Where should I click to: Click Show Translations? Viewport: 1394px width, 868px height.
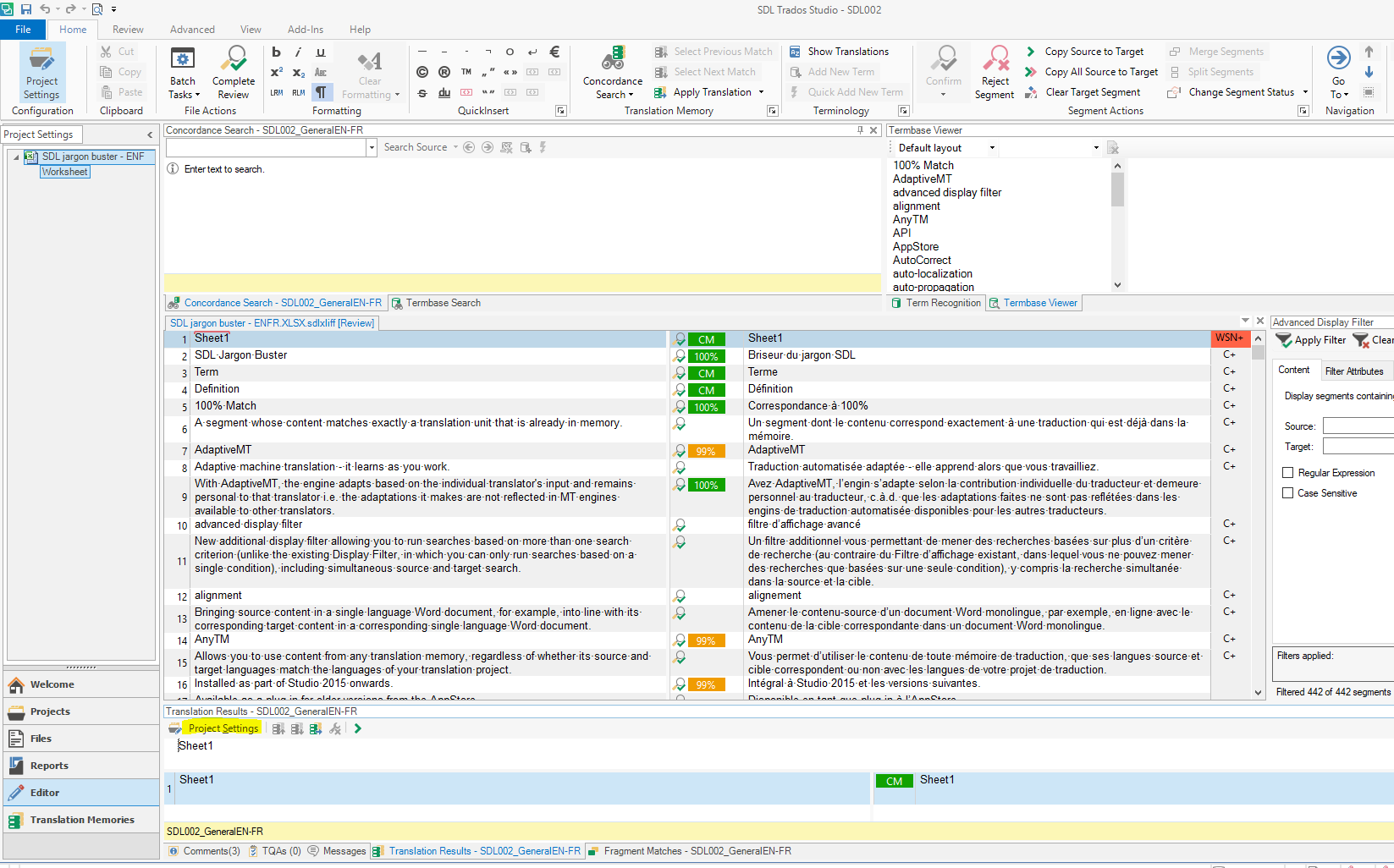[x=839, y=52]
